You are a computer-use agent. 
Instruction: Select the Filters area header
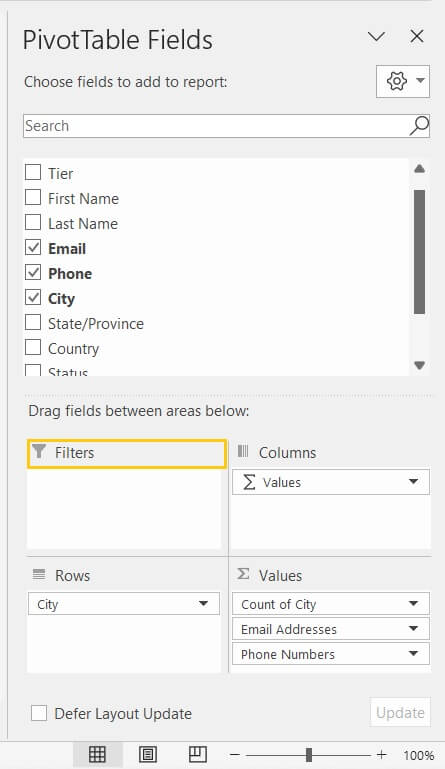coord(127,453)
